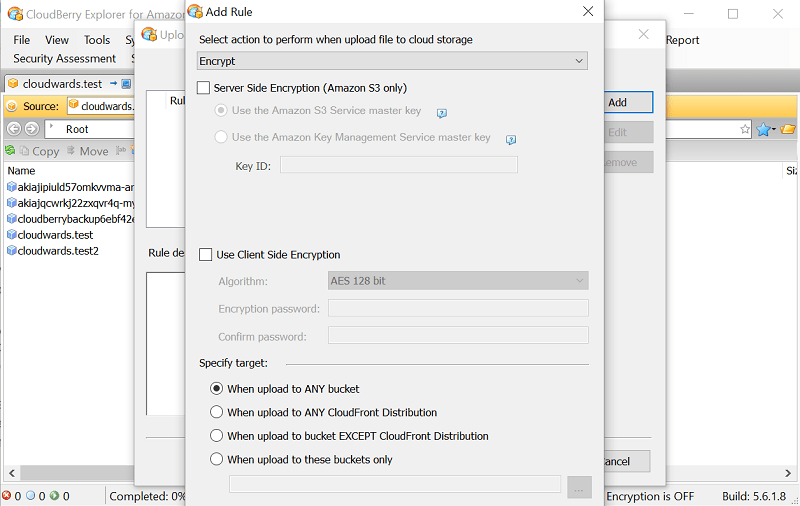800x506 pixels.
Task: Click the tab transfer arrow icon
Action: coord(113,83)
